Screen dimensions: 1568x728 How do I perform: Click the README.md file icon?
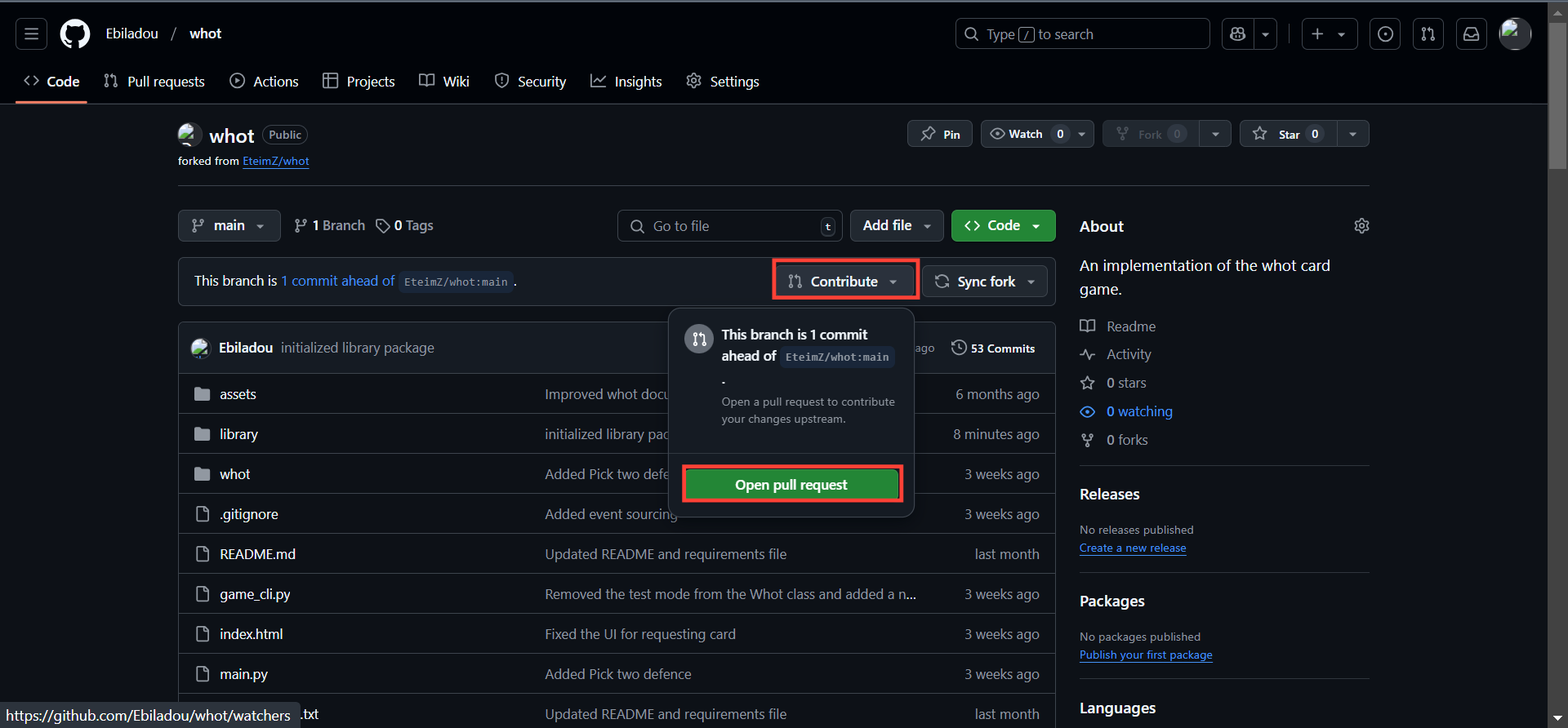click(x=203, y=554)
